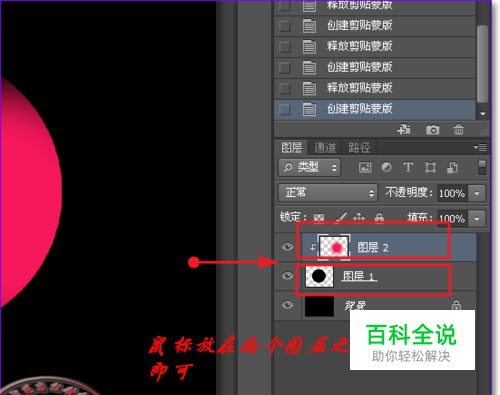Click History panel scroll down arrow
Screen dimensions: 500x395
482,114
